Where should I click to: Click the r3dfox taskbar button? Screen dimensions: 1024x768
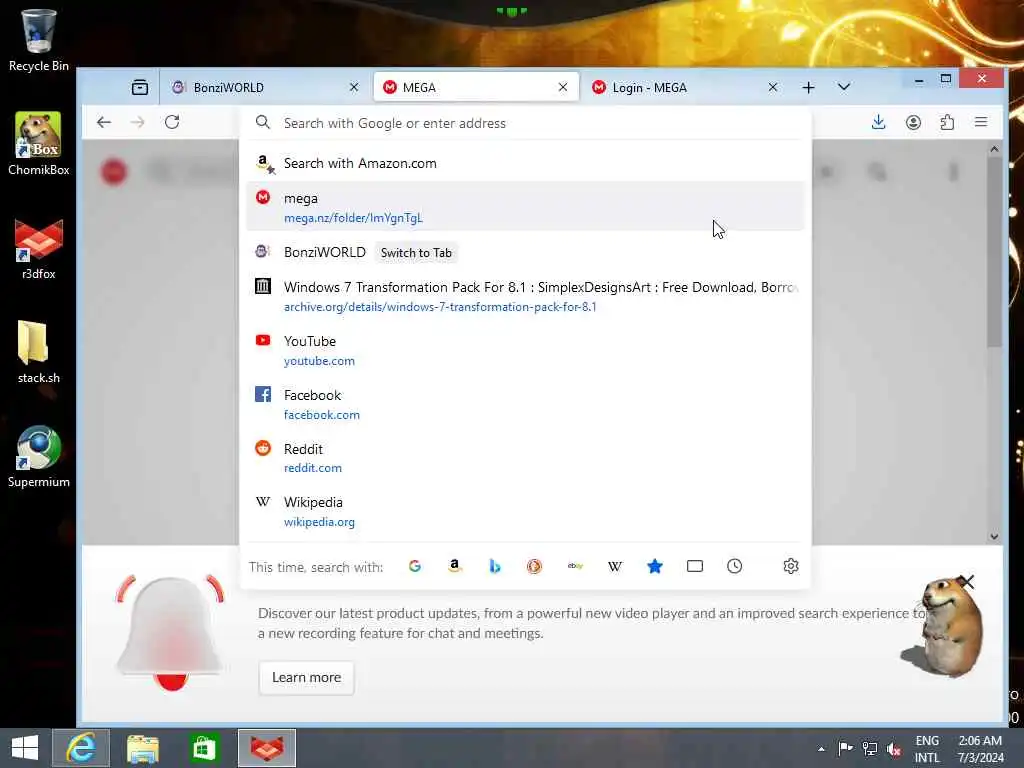(266, 748)
